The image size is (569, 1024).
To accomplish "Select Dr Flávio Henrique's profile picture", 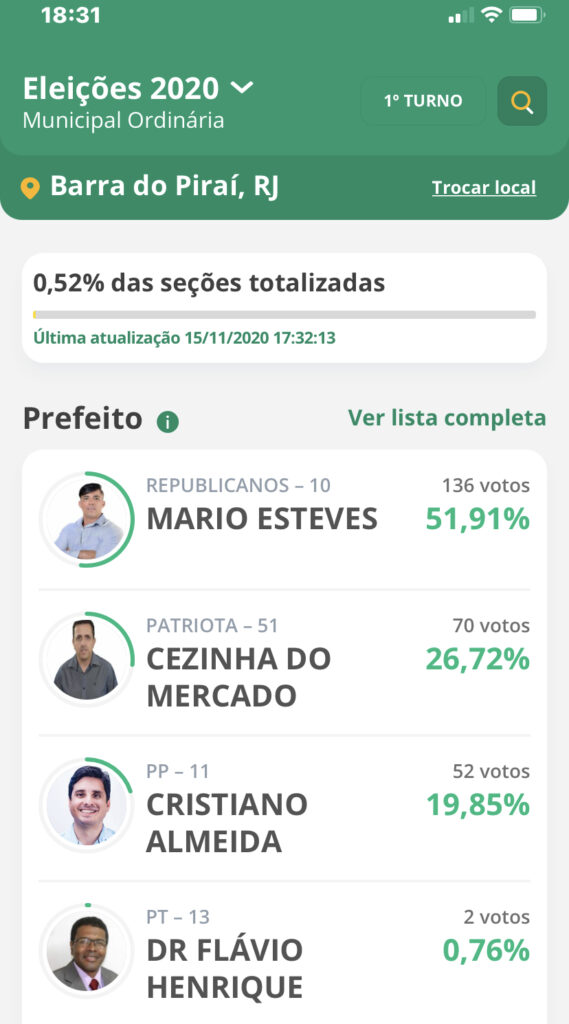I will coord(87,950).
